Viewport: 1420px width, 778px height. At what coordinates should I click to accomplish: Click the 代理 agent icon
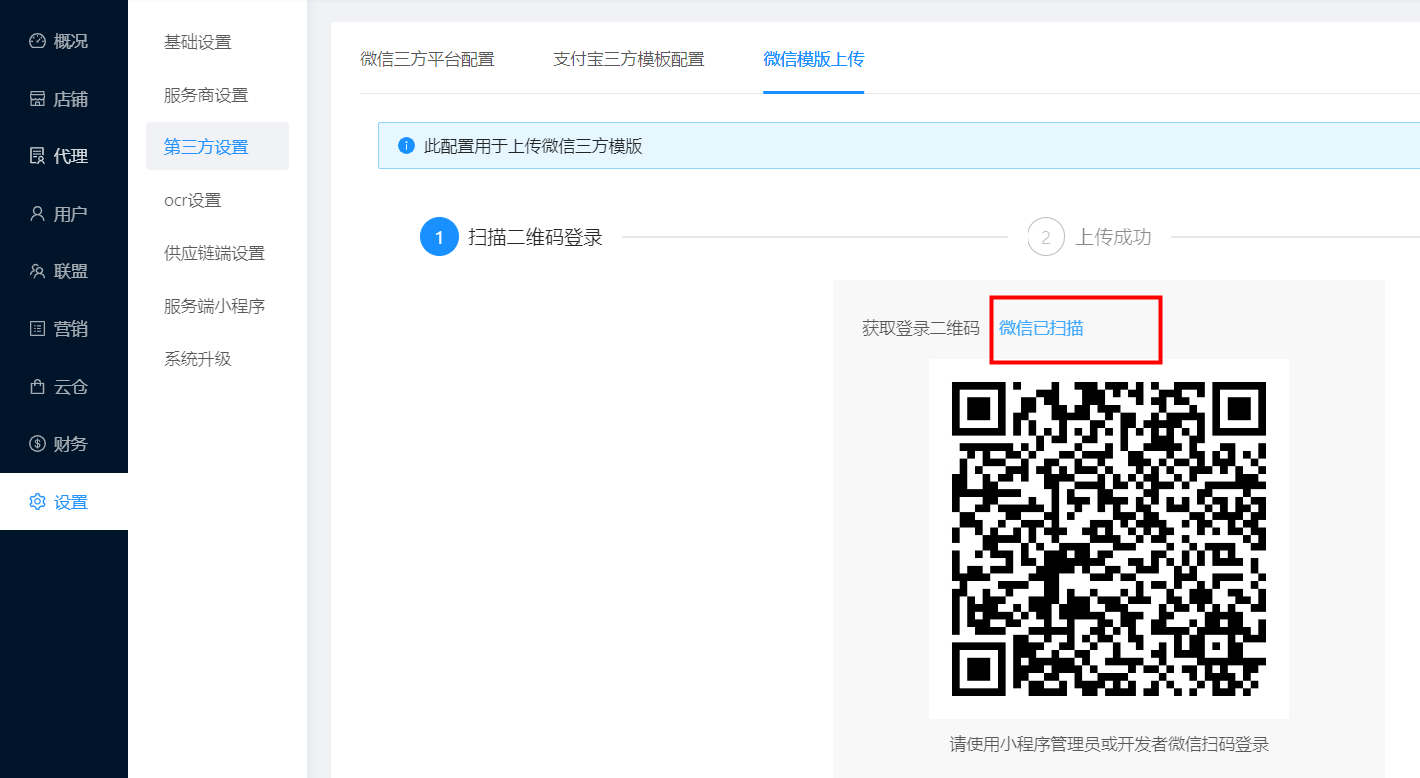point(38,156)
